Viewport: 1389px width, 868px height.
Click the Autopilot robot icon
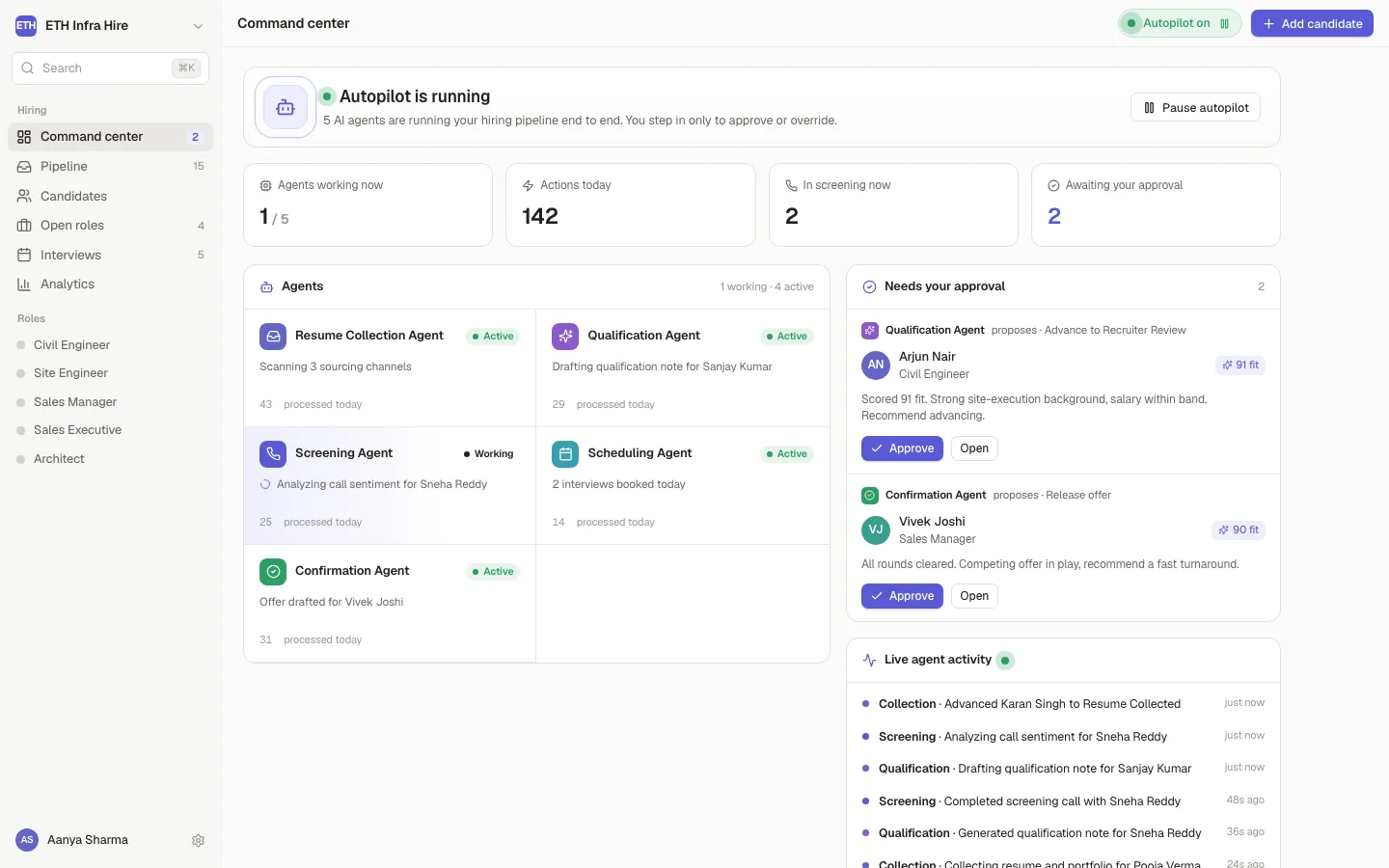click(x=286, y=107)
